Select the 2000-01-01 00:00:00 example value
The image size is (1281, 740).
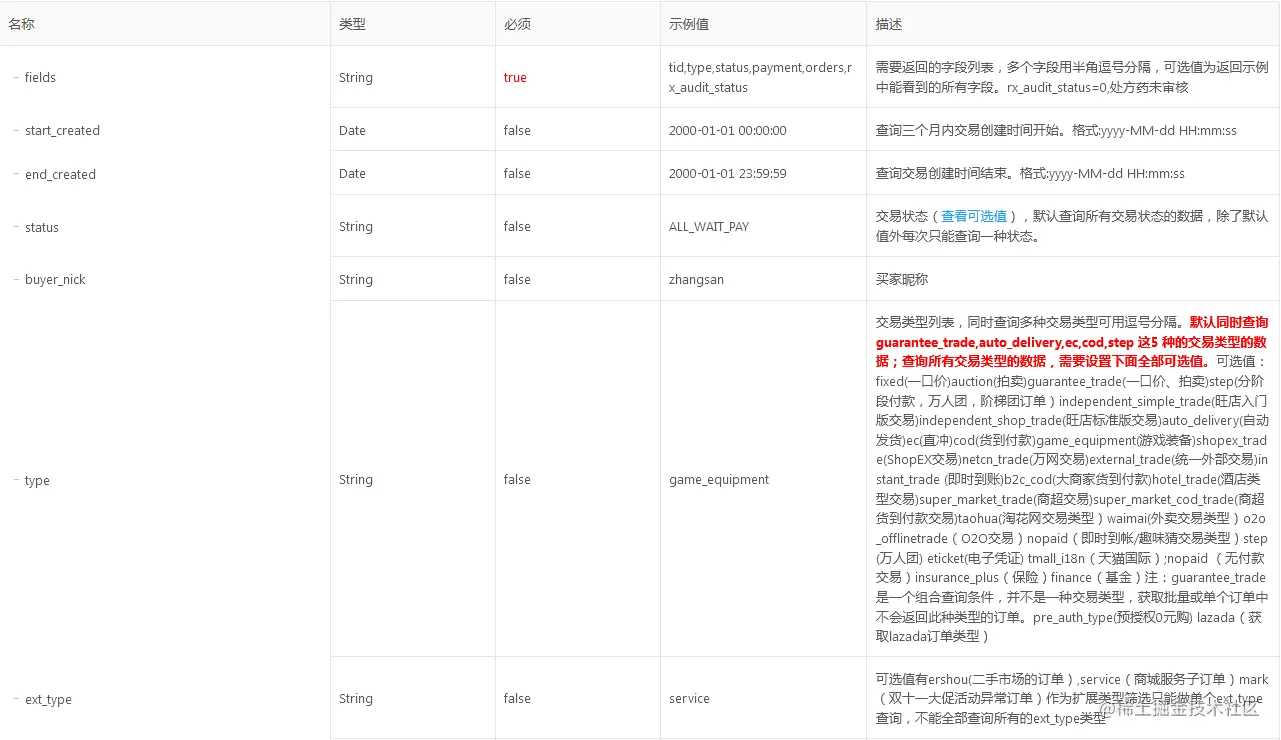[x=727, y=130]
